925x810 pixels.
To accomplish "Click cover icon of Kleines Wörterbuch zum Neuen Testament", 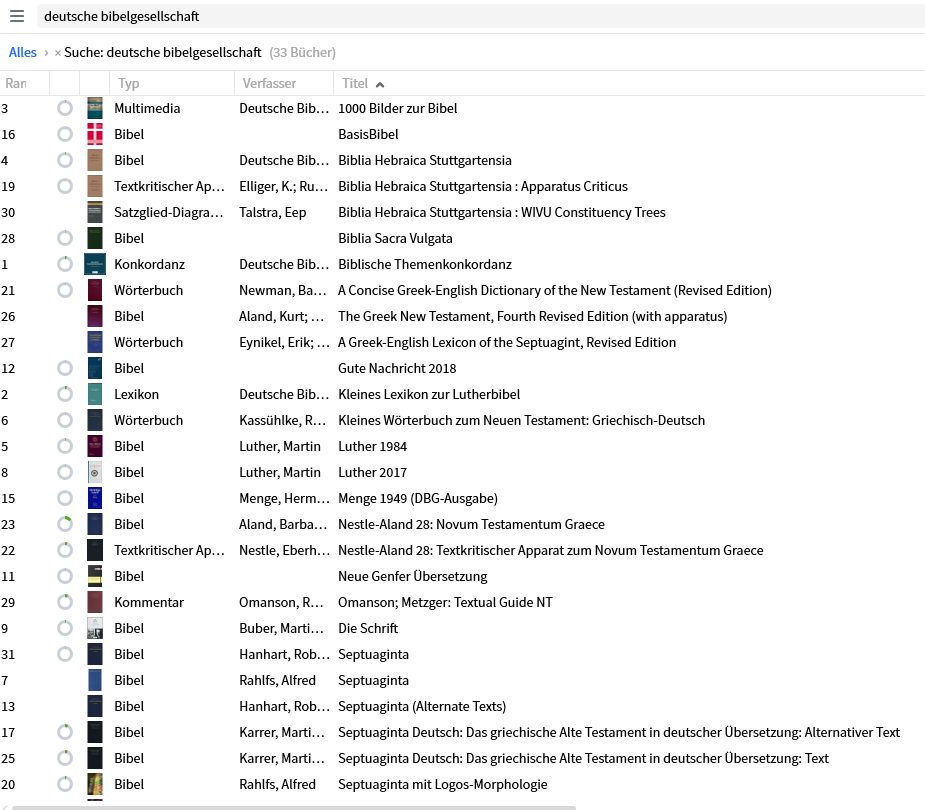I will coord(94,419).
